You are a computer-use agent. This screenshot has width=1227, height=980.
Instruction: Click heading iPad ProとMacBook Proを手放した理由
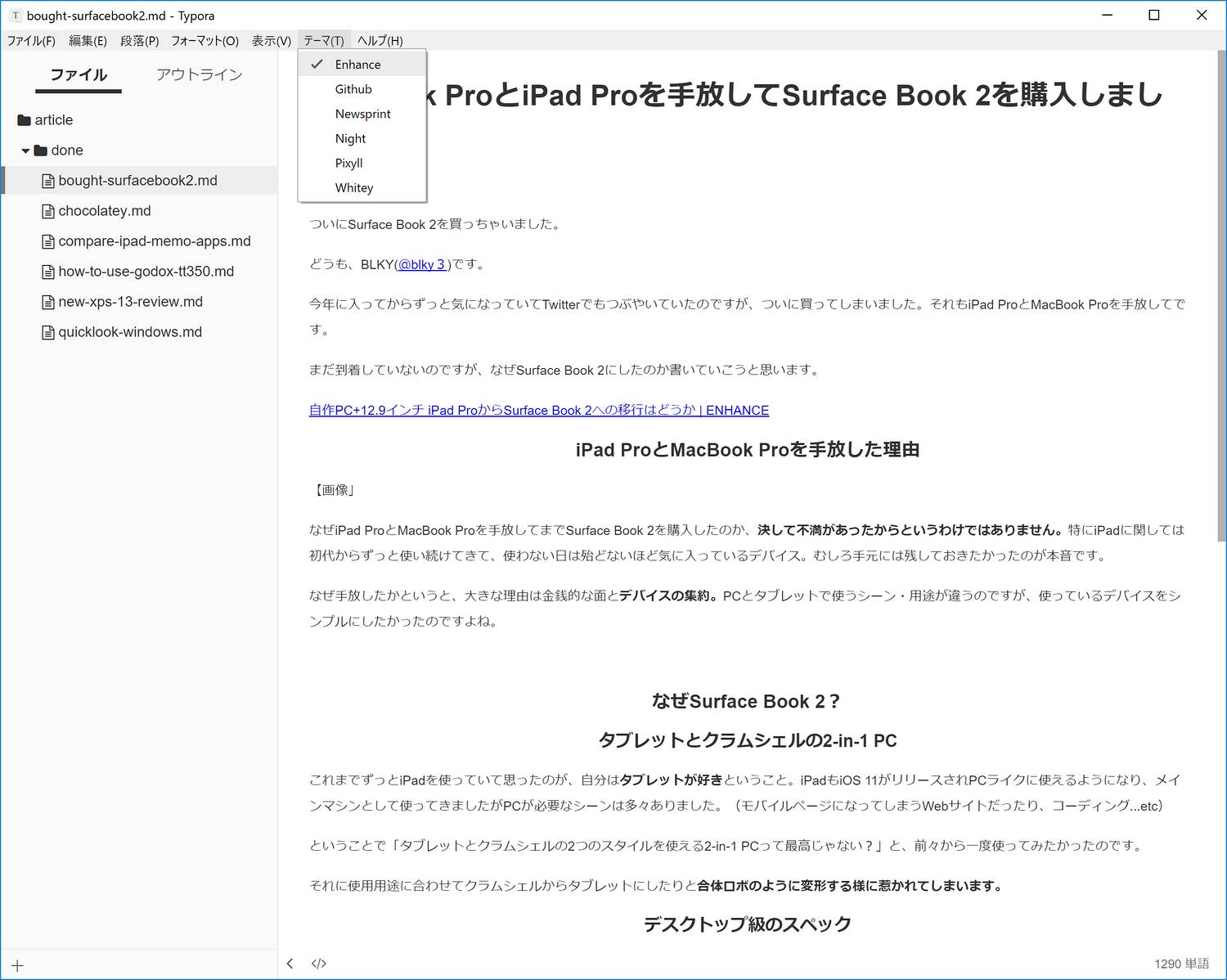(748, 449)
